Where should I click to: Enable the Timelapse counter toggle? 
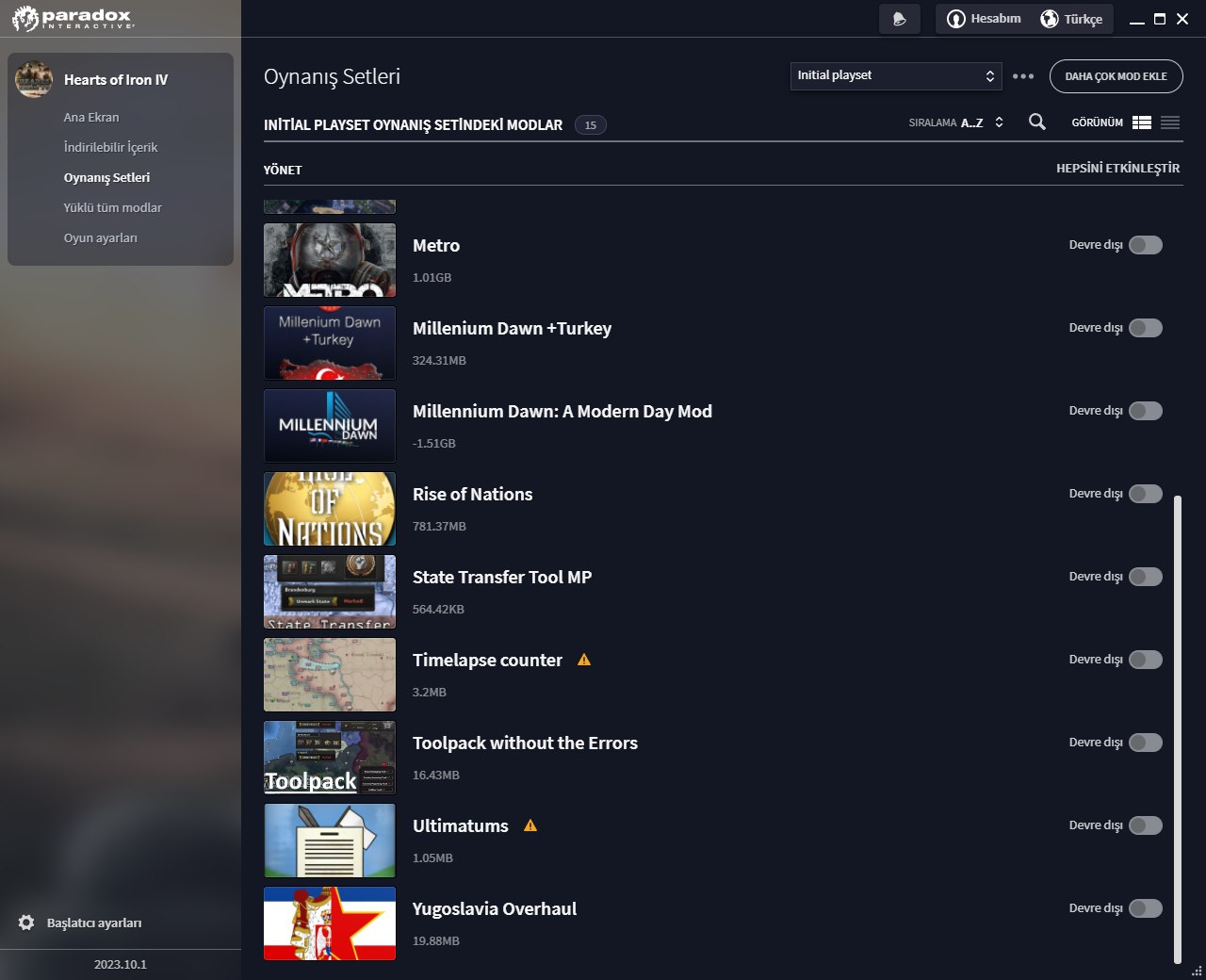(x=1146, y=660)
